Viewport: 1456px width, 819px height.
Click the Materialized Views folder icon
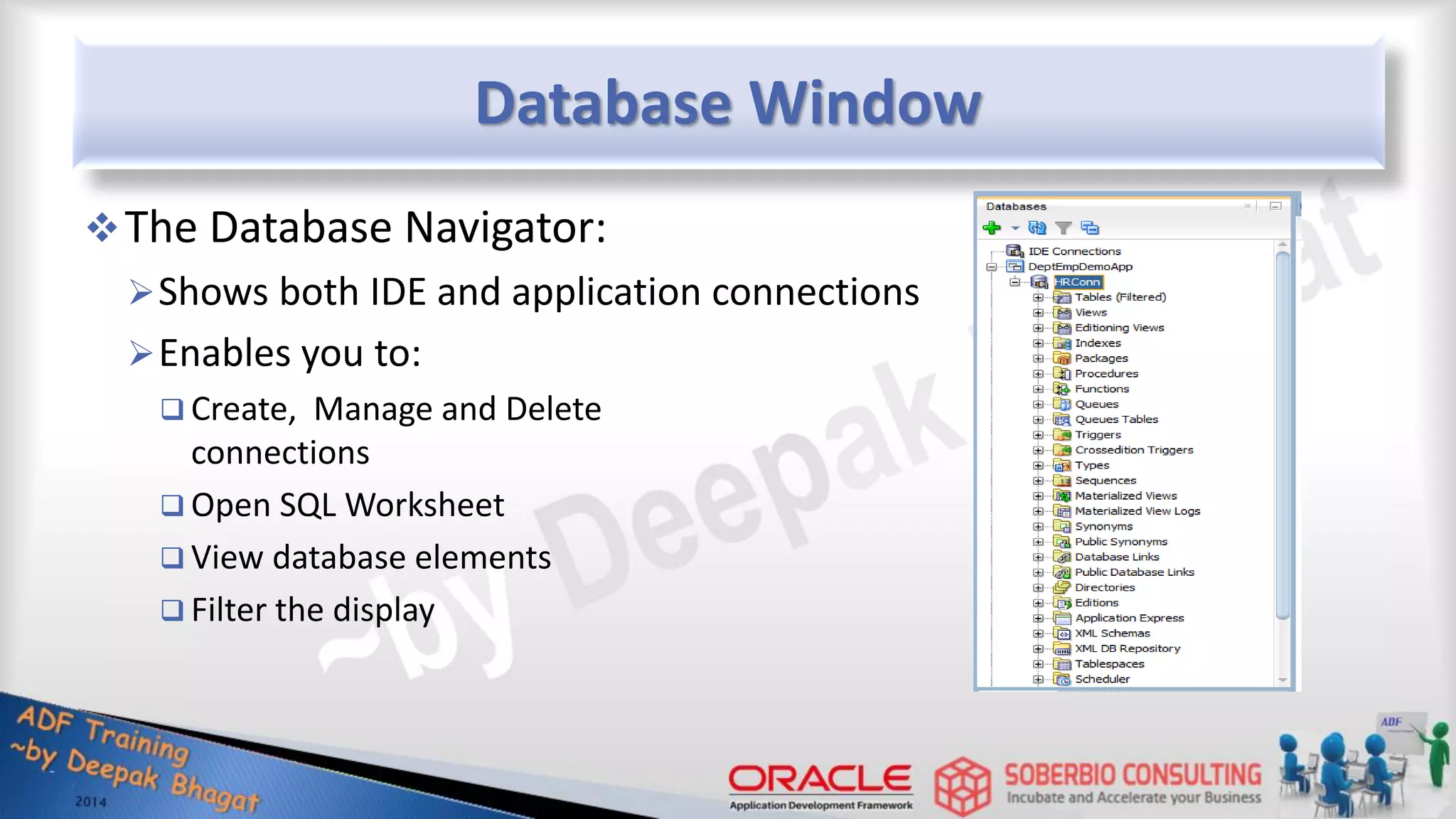[x=1062, y=496]
